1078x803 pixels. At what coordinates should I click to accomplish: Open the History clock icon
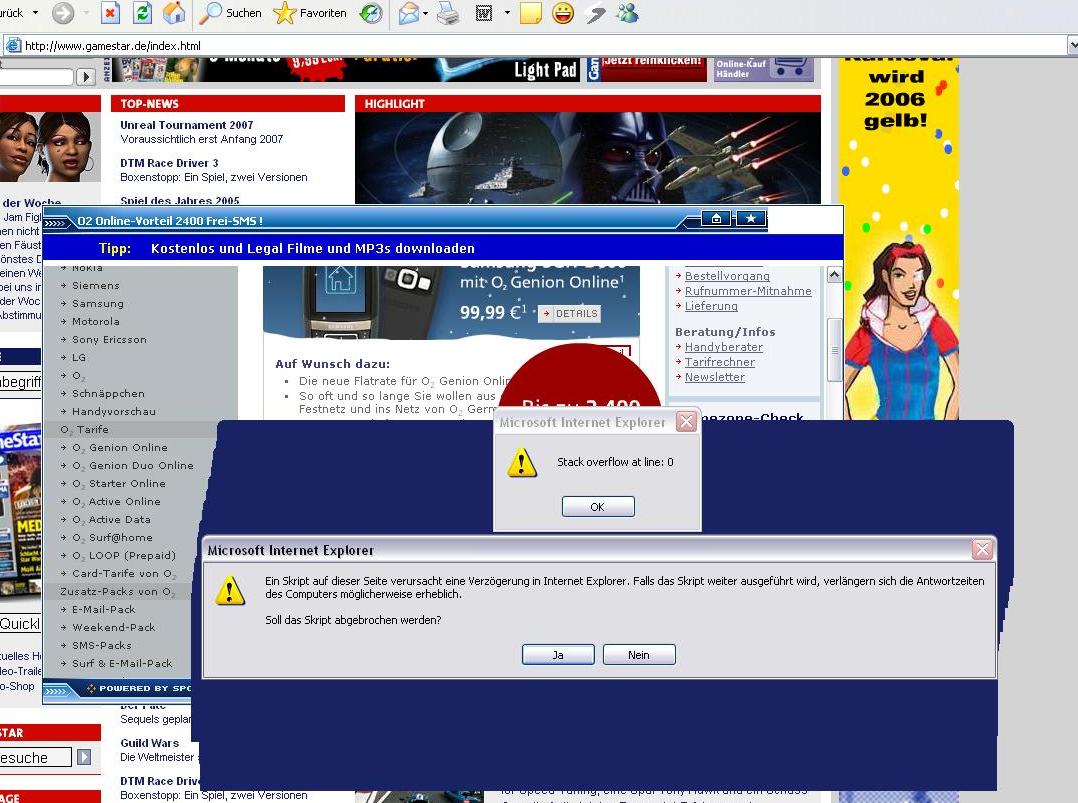pyautogui.click(x=371, y=13)
